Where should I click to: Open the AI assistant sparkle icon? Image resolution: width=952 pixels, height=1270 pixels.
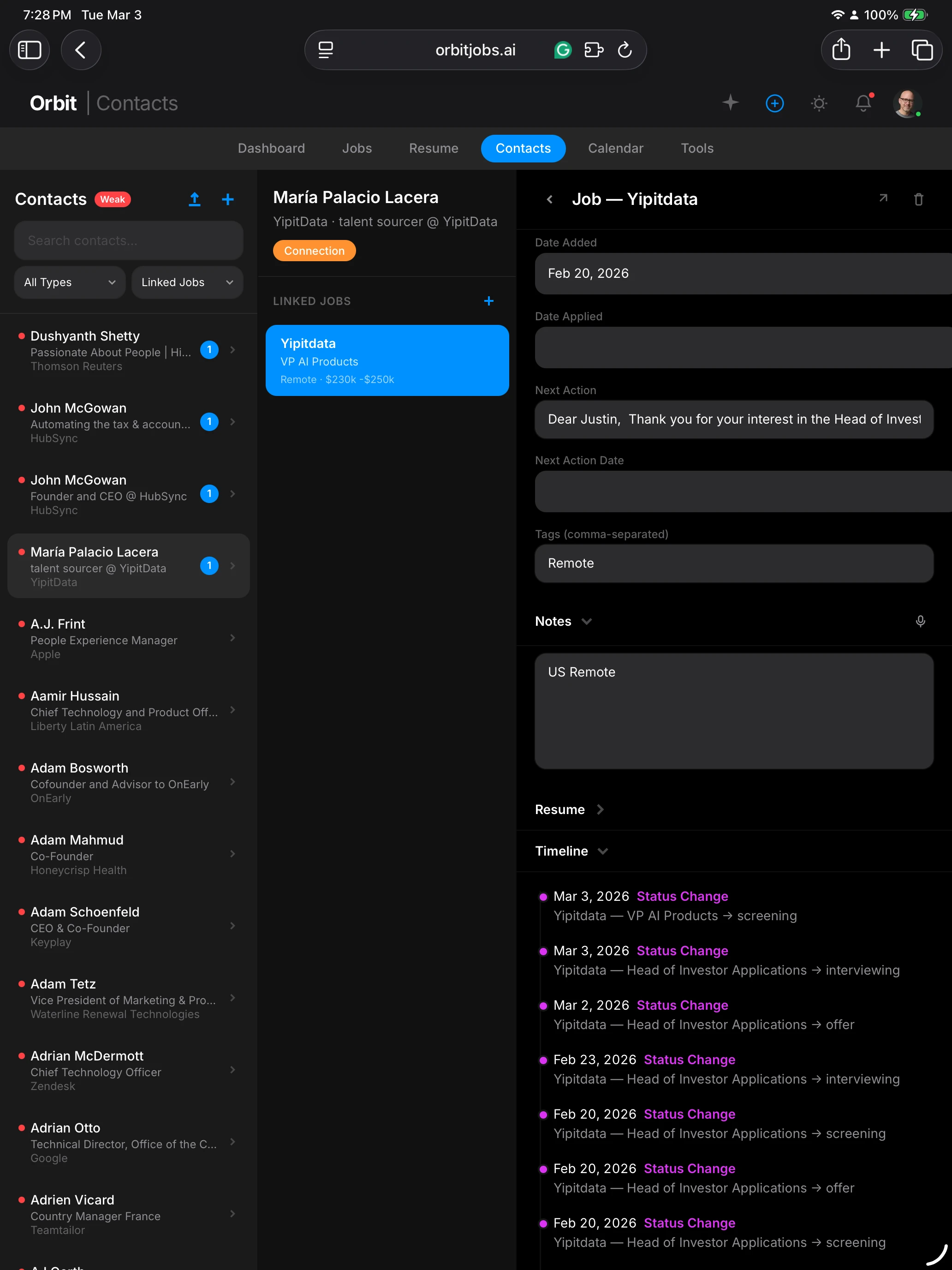coord(730,103)
